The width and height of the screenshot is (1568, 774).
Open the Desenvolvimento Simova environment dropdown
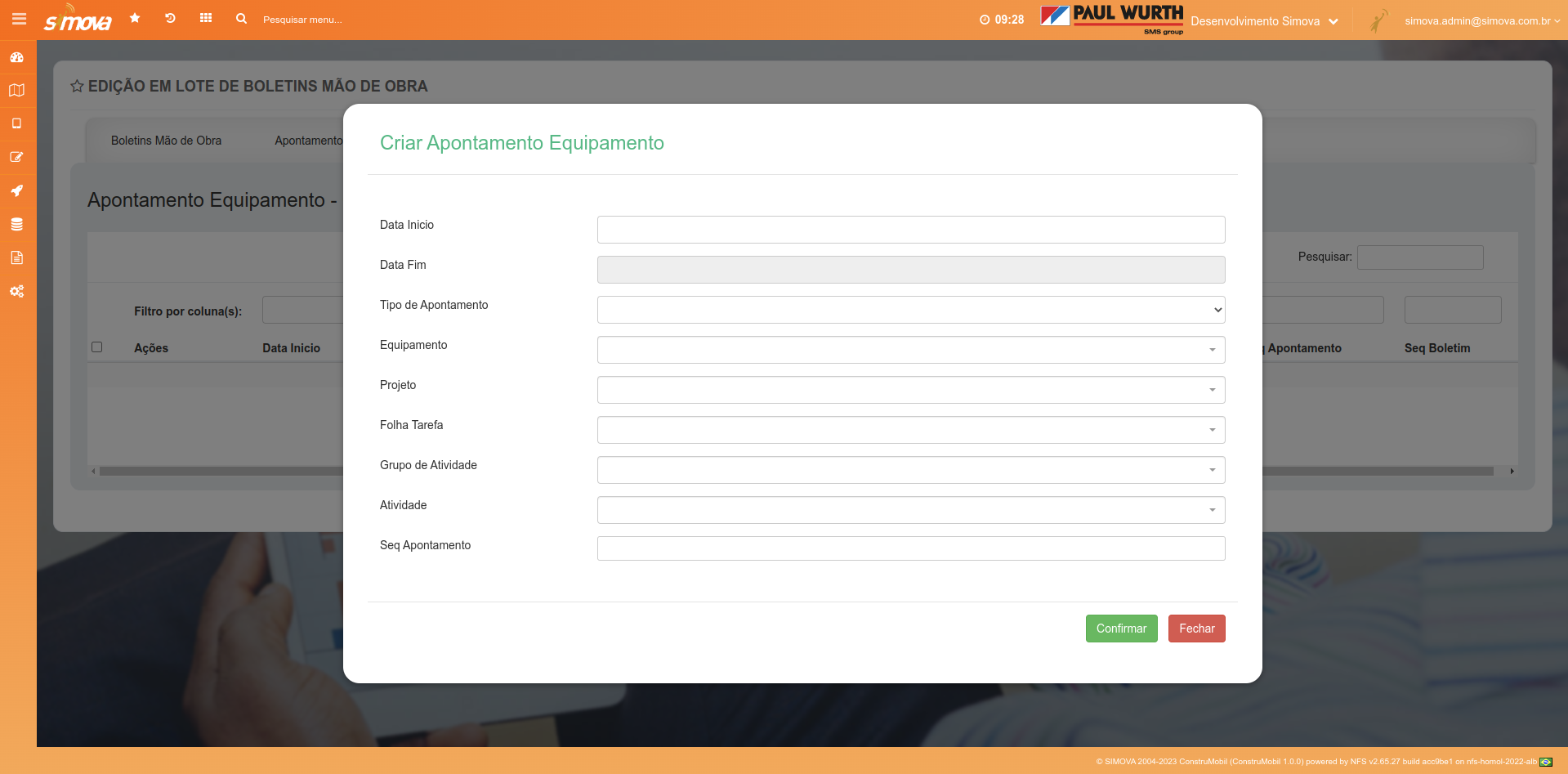click(1263, 21)
